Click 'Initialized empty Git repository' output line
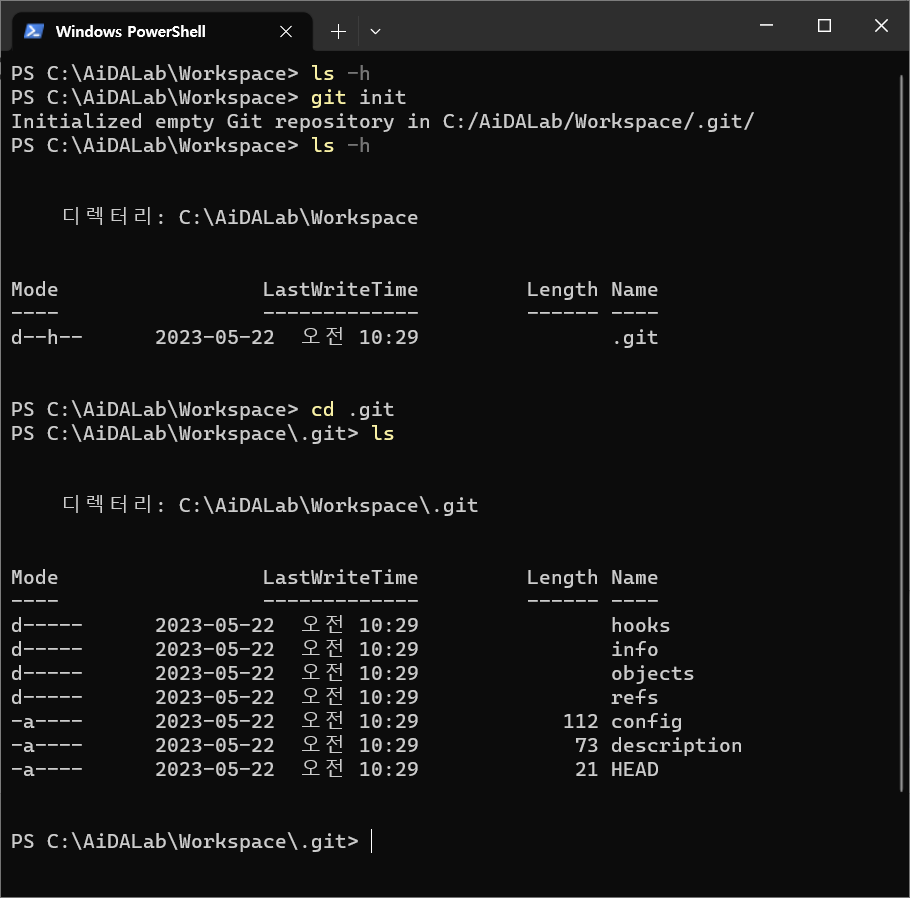 pyautogui.click(x=382, y=121)
